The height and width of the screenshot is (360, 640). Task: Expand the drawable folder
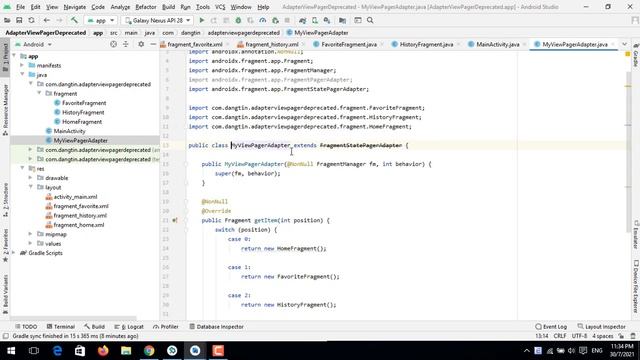30,178
